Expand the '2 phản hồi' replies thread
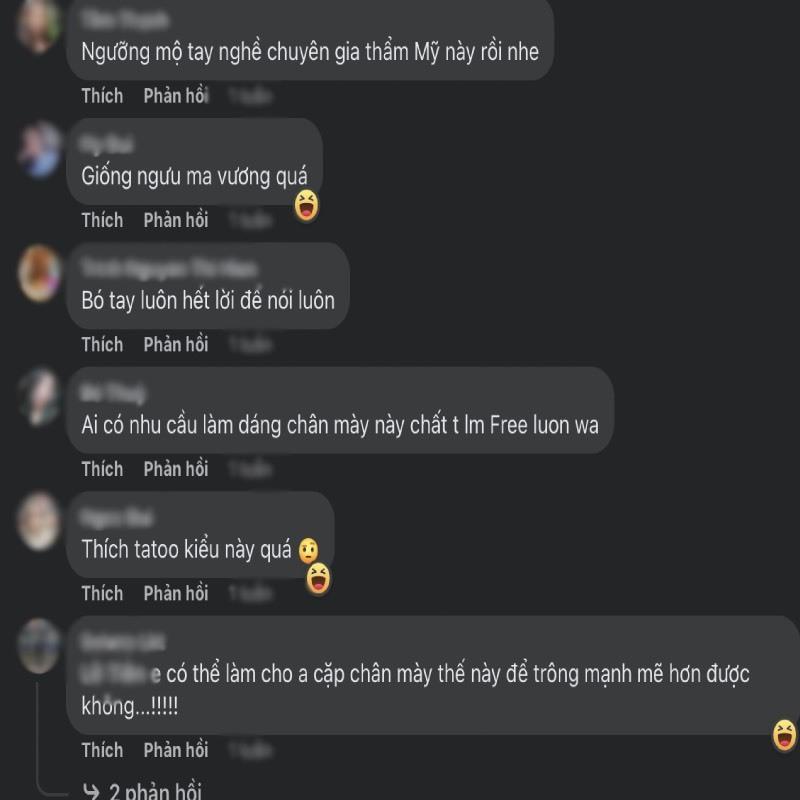800x800 pixels. 155,790
